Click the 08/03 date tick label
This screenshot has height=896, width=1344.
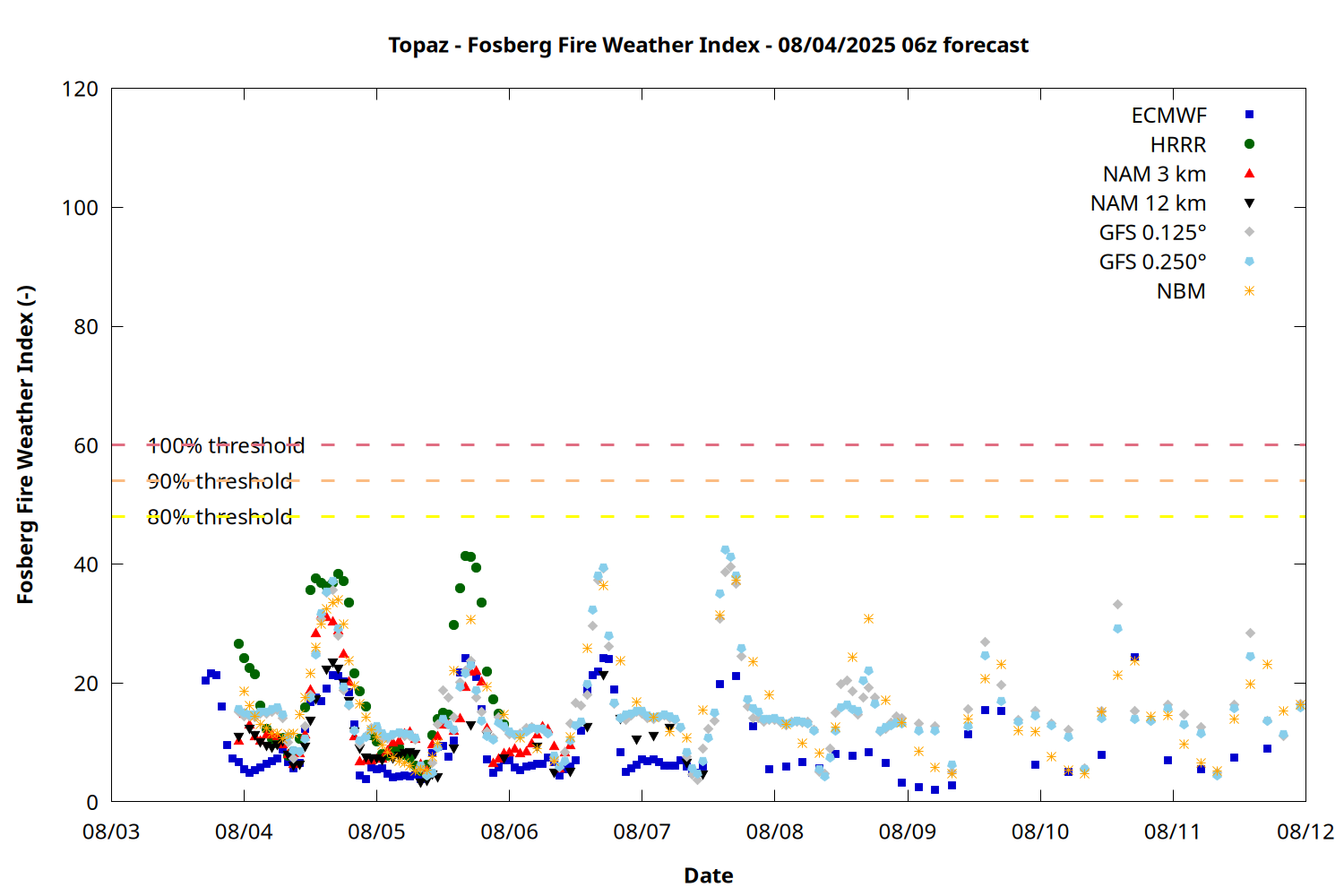pyautogui.click(x=111, y=831)
